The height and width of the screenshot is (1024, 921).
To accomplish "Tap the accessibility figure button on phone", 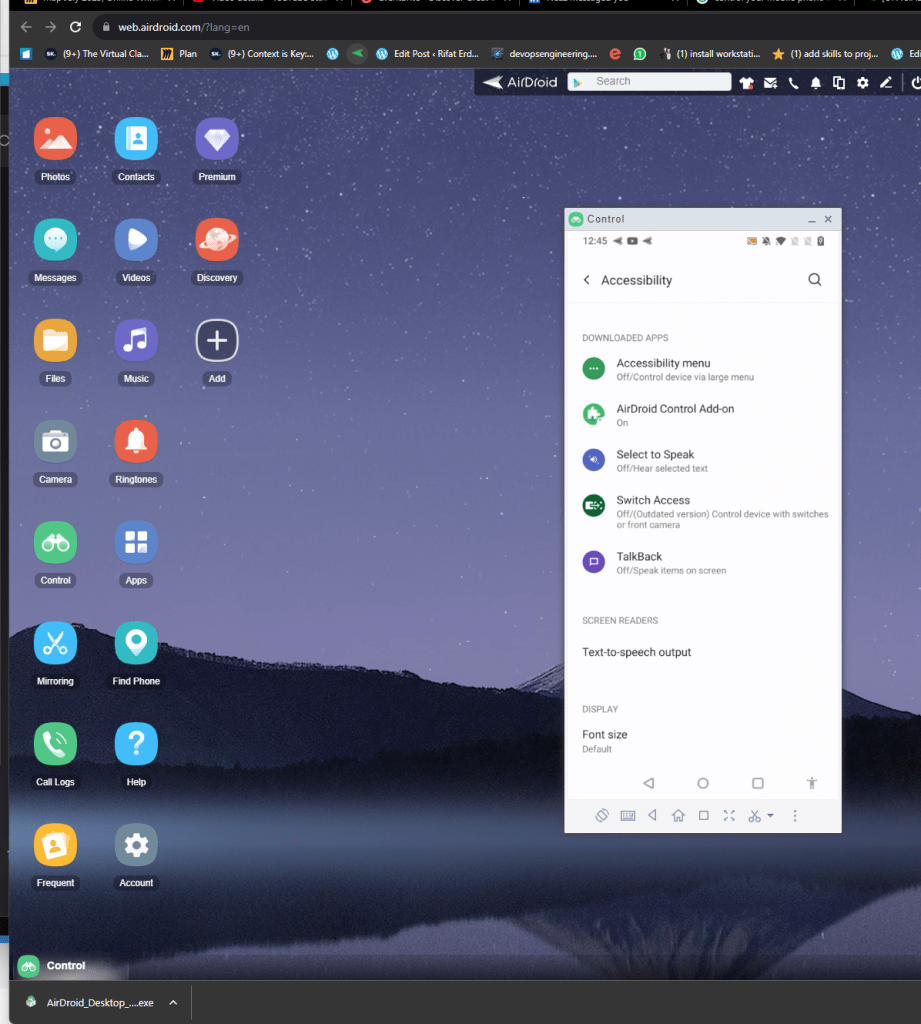I will point(812,783).
